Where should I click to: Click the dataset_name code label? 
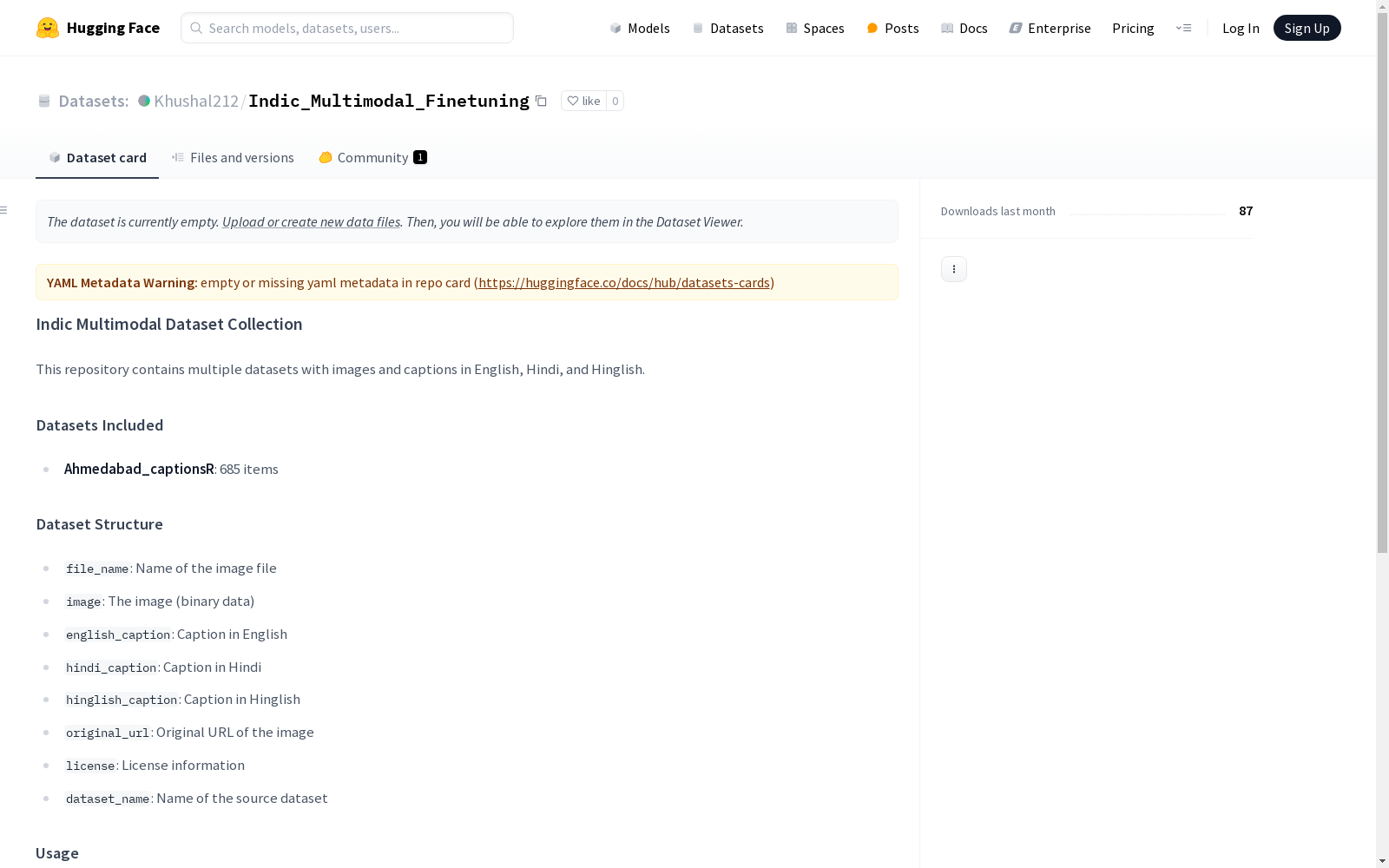coord(108,799)
